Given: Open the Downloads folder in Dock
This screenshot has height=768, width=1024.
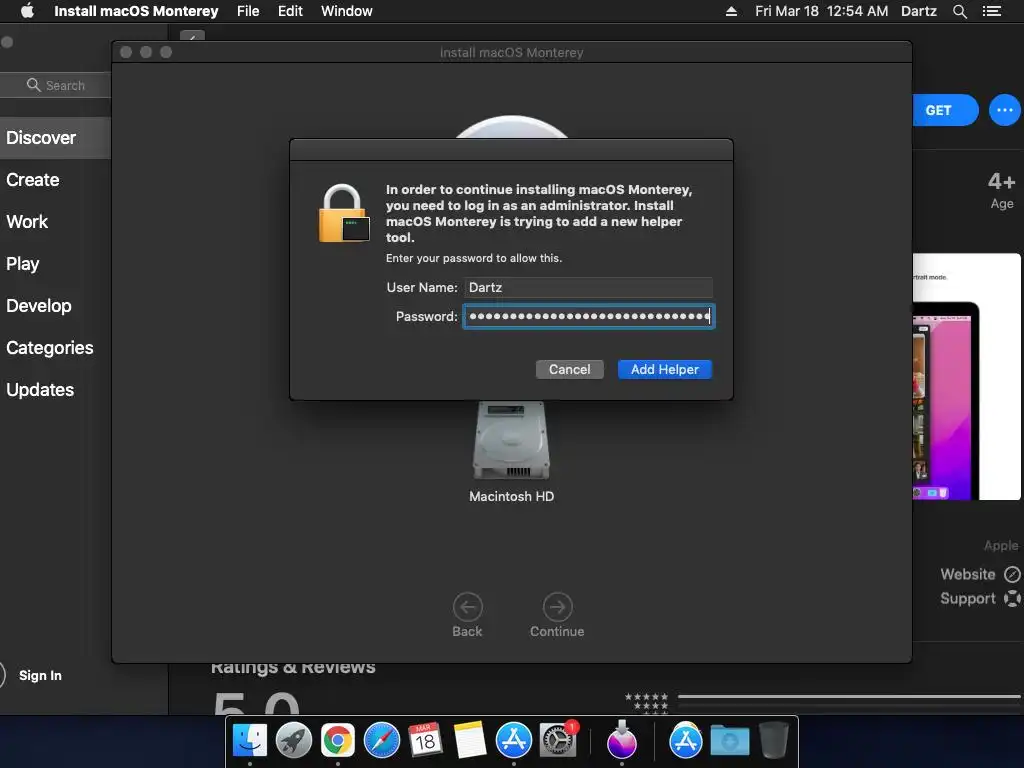Looking at the screenshot, I should (x=729, y=741).
